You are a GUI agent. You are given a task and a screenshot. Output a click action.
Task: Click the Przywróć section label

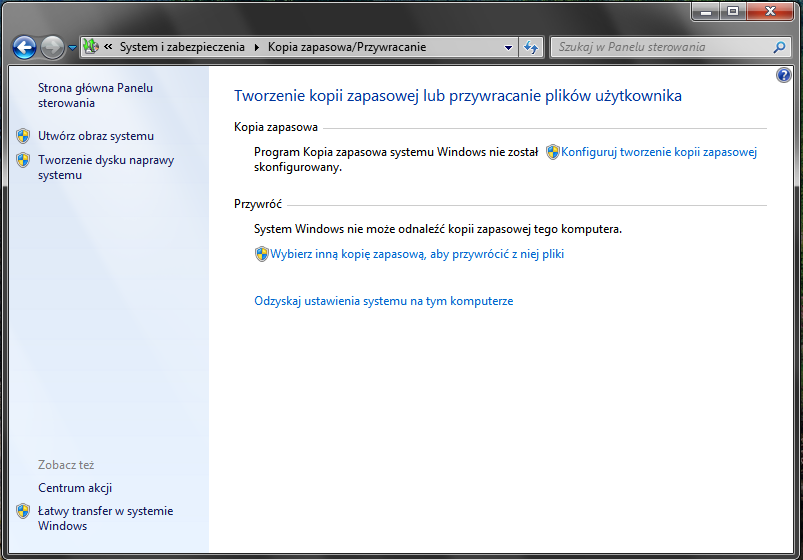258,204
